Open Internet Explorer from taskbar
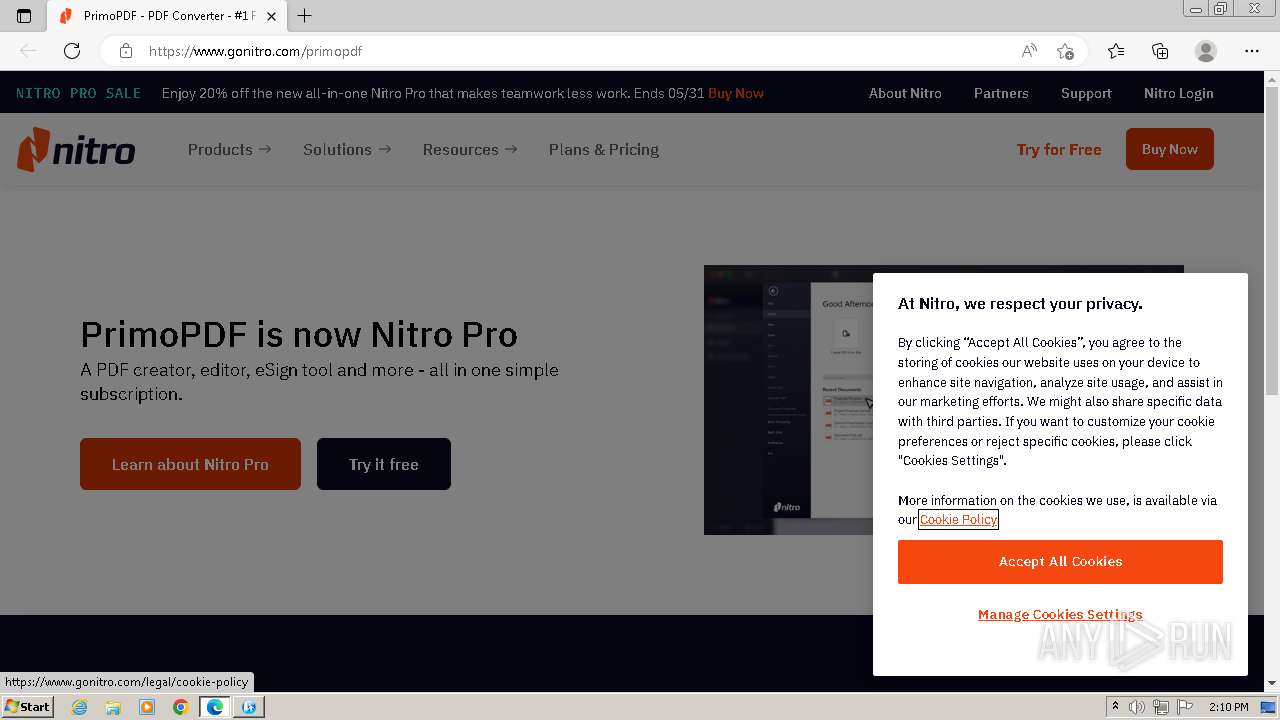This screenshot has height=720, width=1280. 80,707
